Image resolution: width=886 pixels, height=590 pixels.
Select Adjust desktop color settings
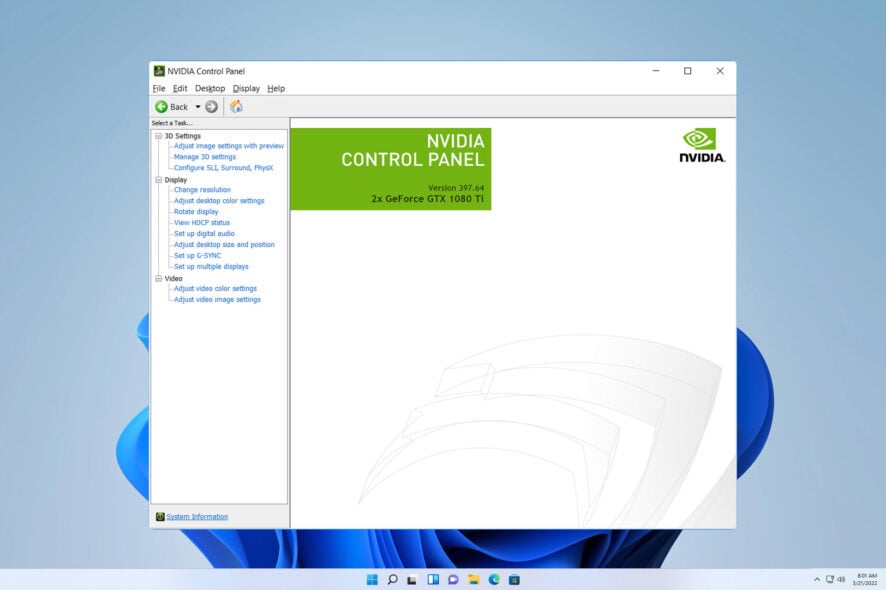coord(219,201)
